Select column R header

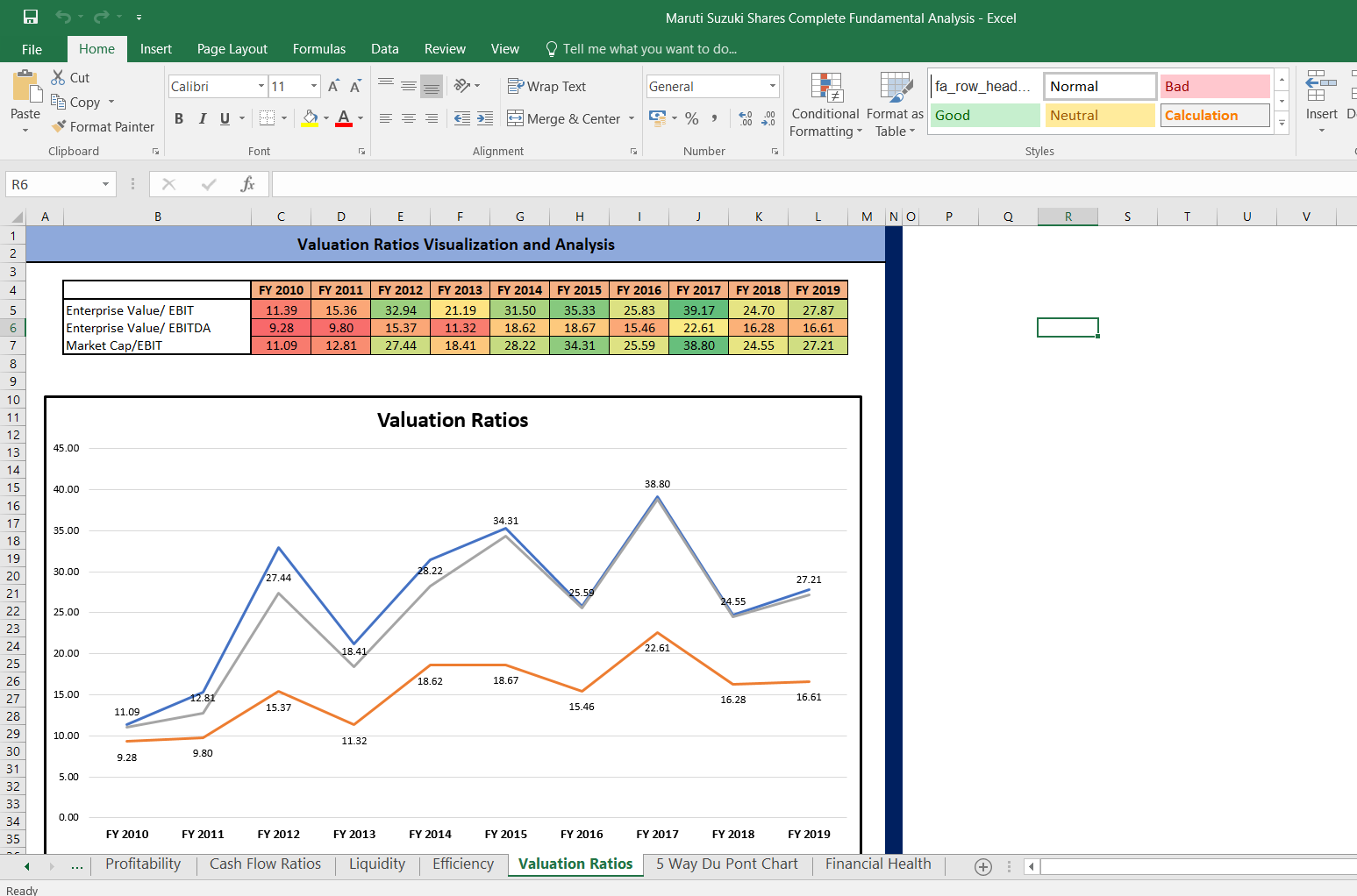tap(1068, 217)
